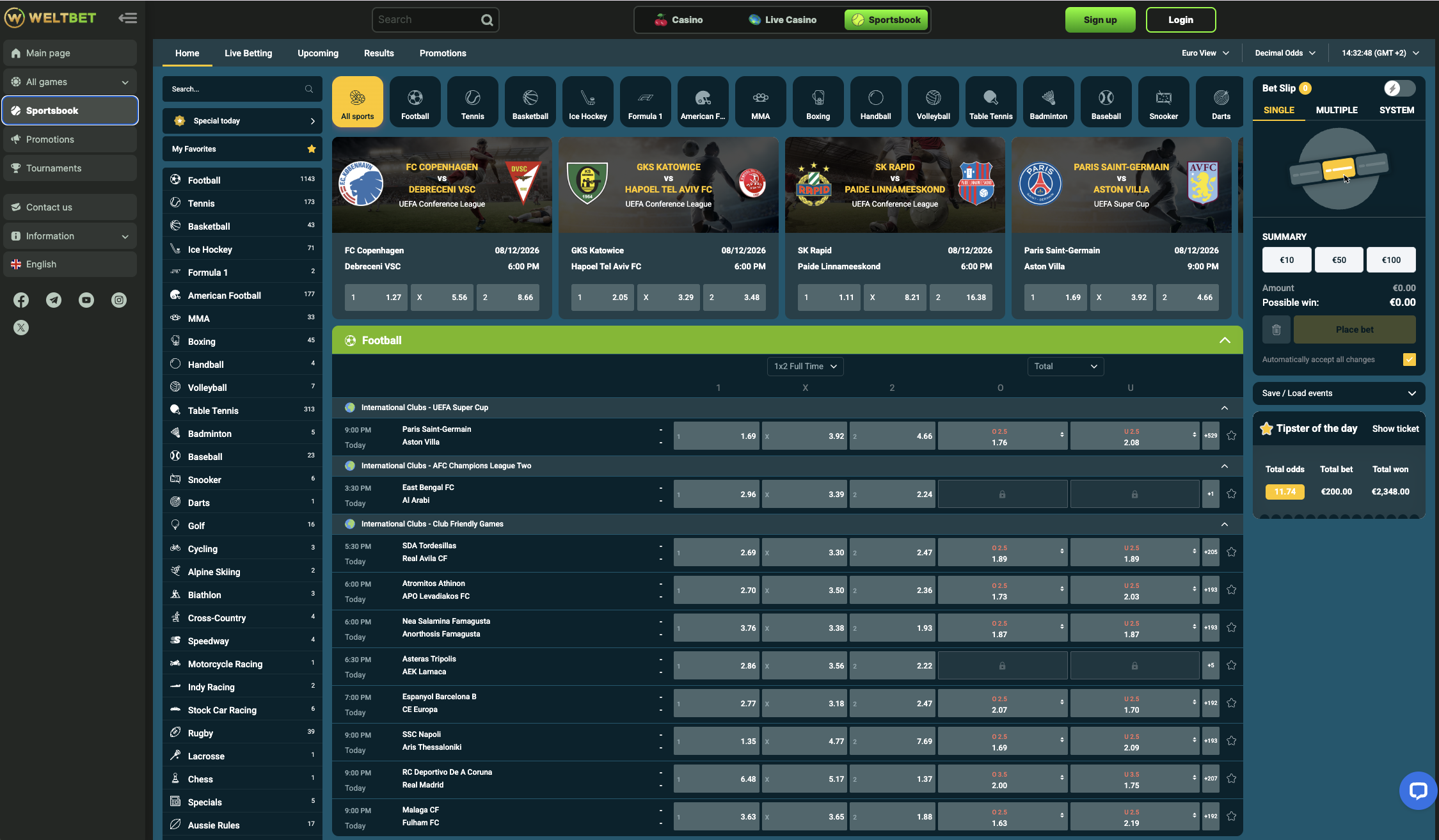This screenshot has width=1439, height=840.
Task: Pick odds 1.69 for Paris Saint-Germain win
Action: [716, 436]
